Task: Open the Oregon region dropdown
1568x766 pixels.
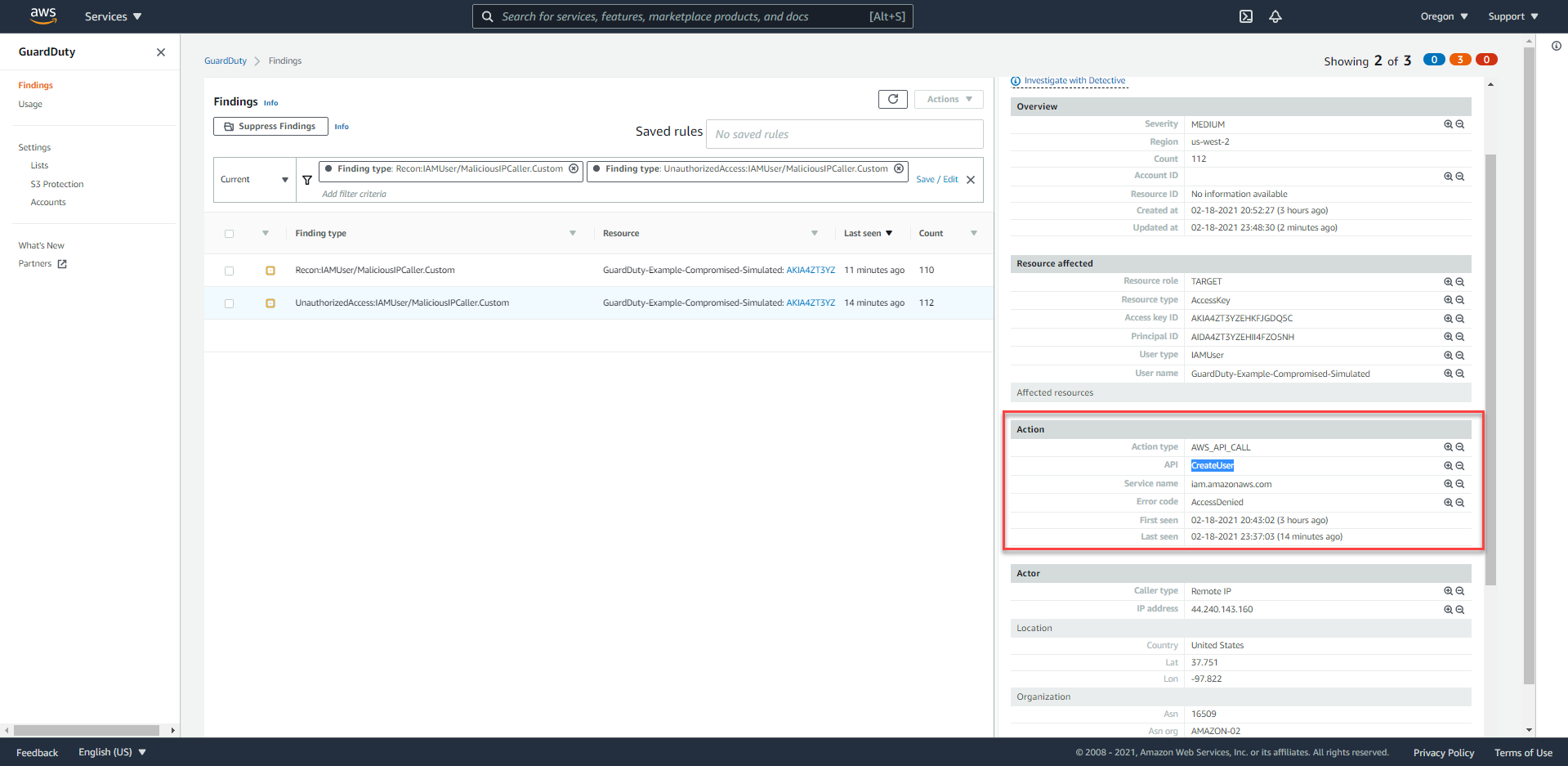Action: pos(1444,16)
